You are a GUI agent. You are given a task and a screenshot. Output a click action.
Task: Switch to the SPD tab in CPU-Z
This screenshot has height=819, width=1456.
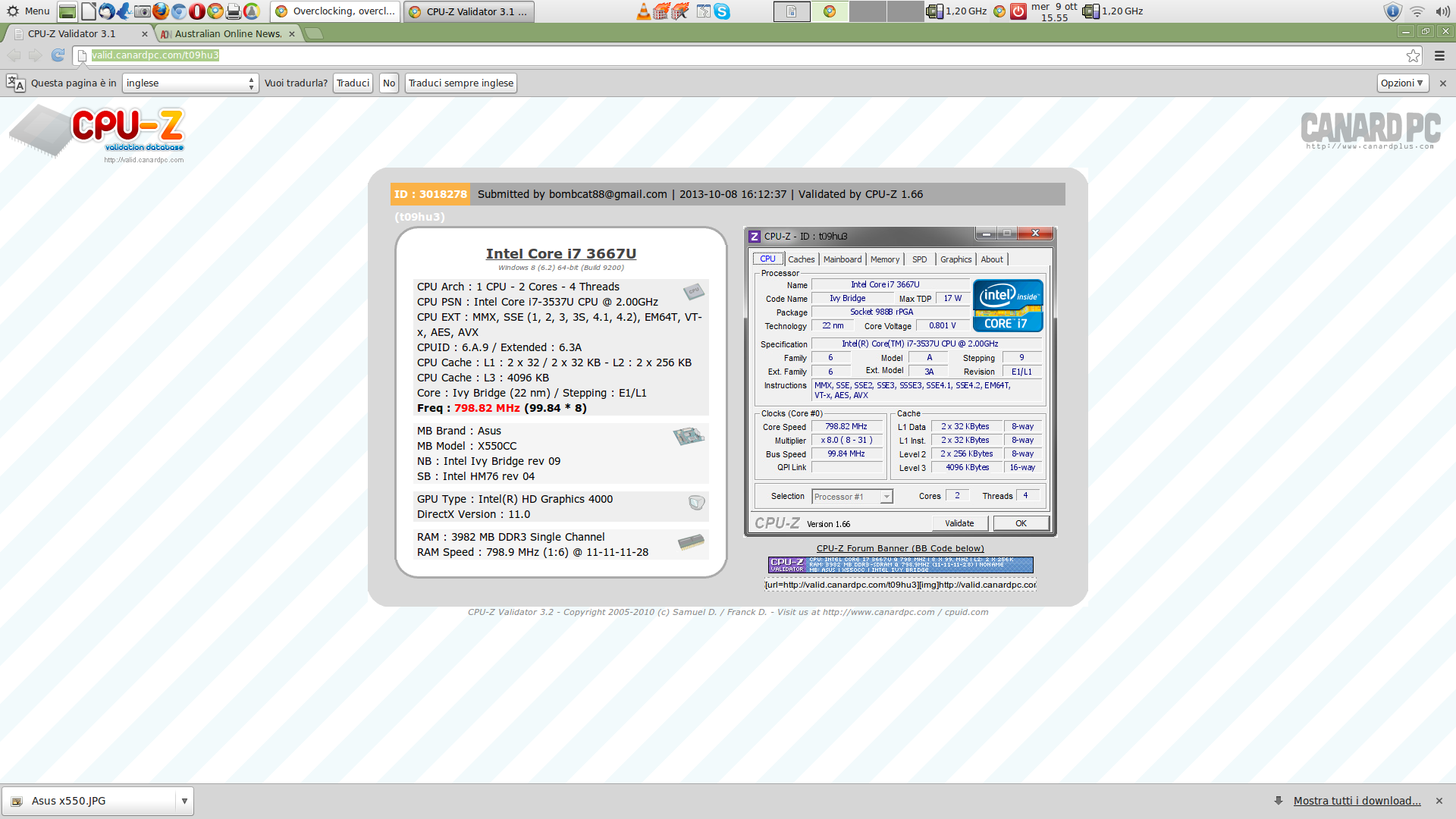[x=919, y=259]
